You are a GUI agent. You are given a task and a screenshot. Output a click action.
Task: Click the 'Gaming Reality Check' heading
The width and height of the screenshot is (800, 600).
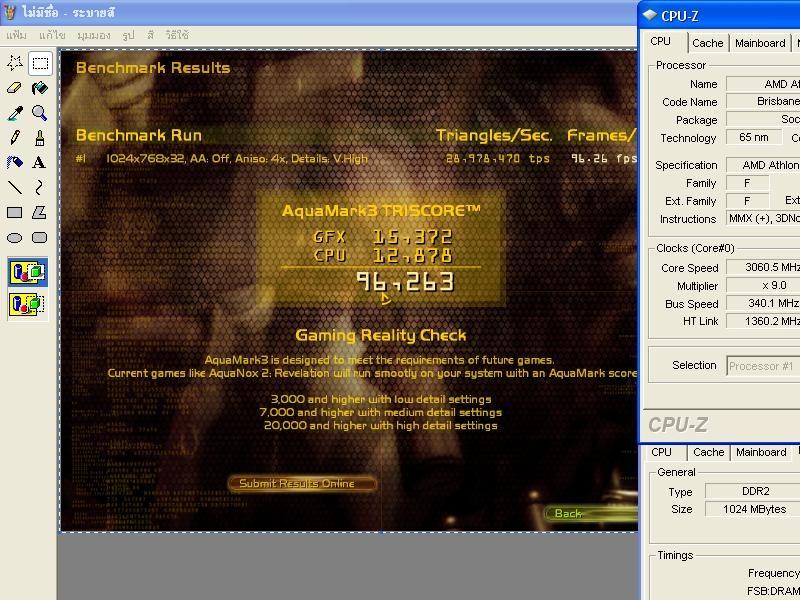(x=381, y=335)
